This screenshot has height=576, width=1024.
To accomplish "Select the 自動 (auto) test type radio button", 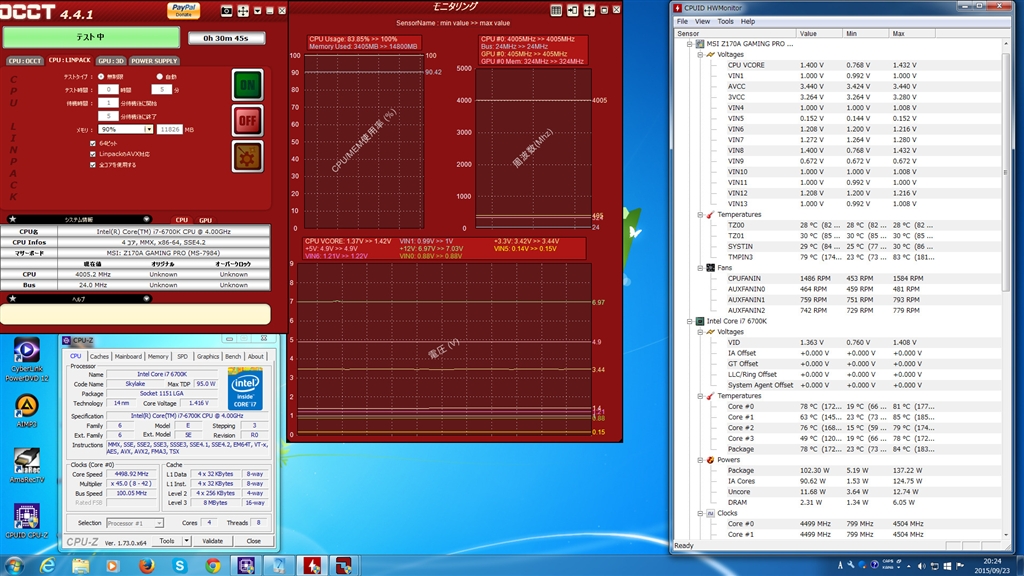I will pyautogui.click(x=159, y=76).
